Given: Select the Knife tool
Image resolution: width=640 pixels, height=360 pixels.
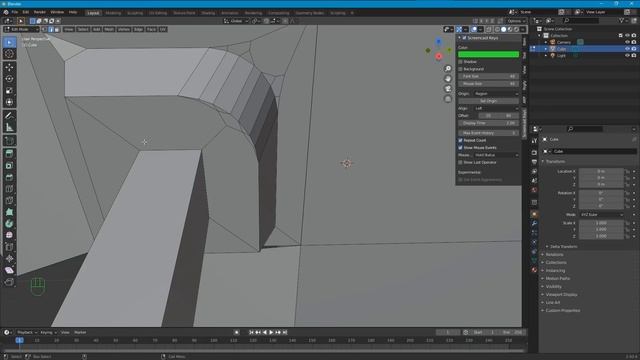Looking at the screenshot, I should coord(9,200).
